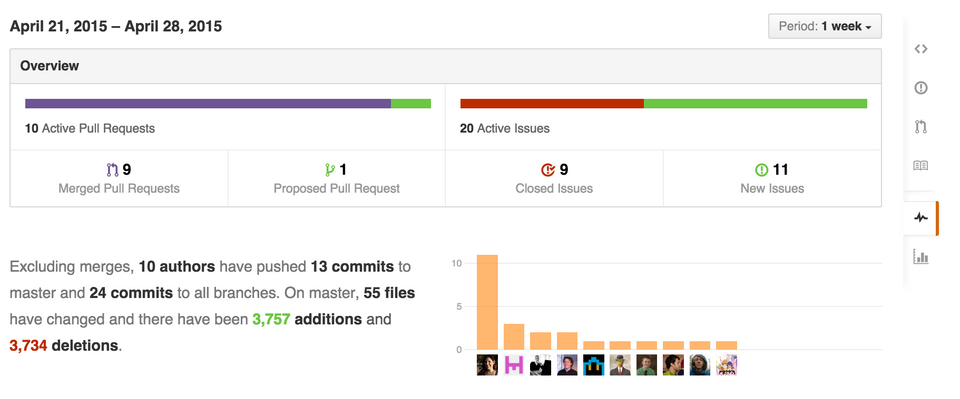Click the tallest orange commit bar

(x=487, y=302)
